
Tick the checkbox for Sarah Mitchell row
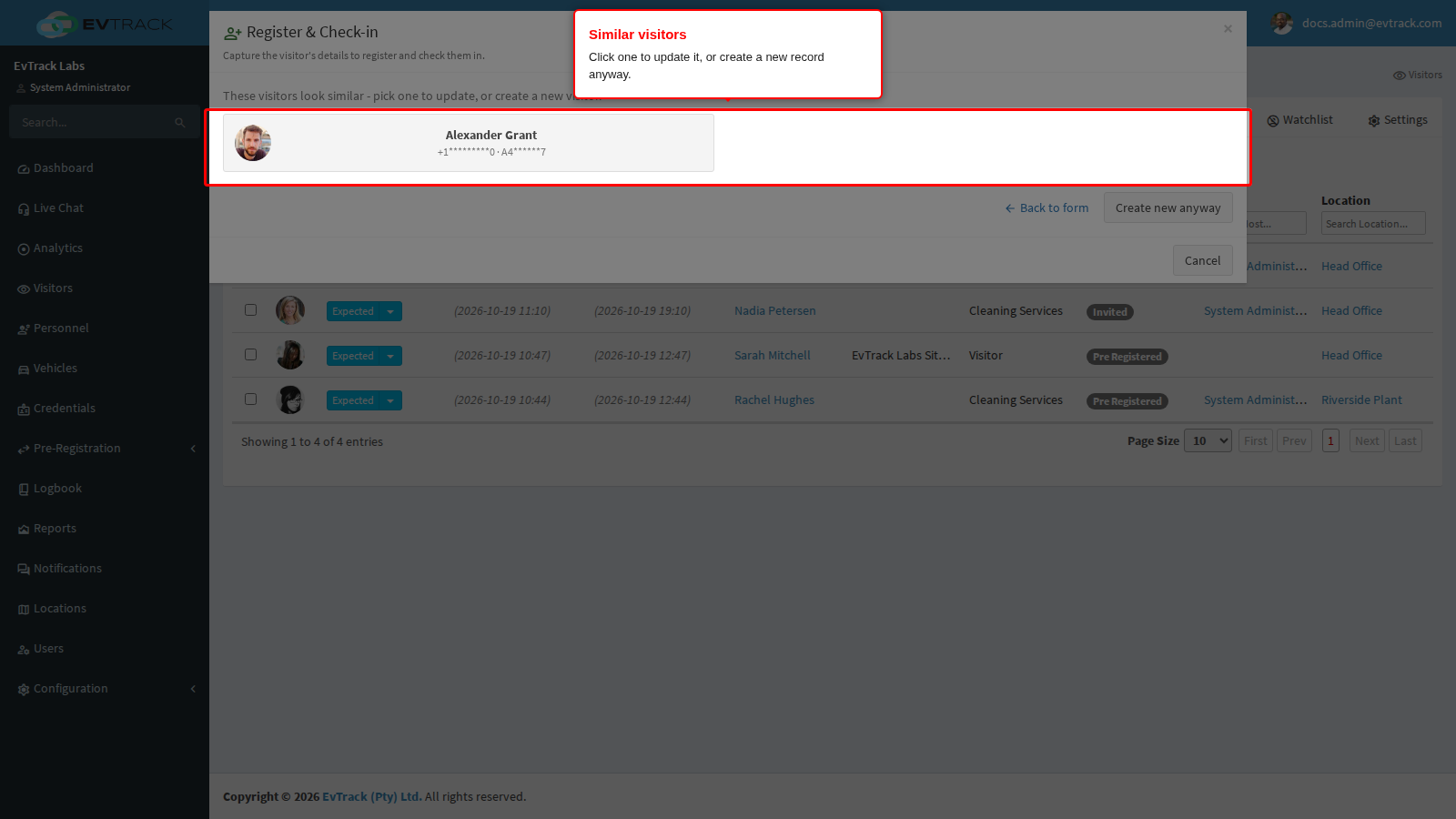point(250,354)
